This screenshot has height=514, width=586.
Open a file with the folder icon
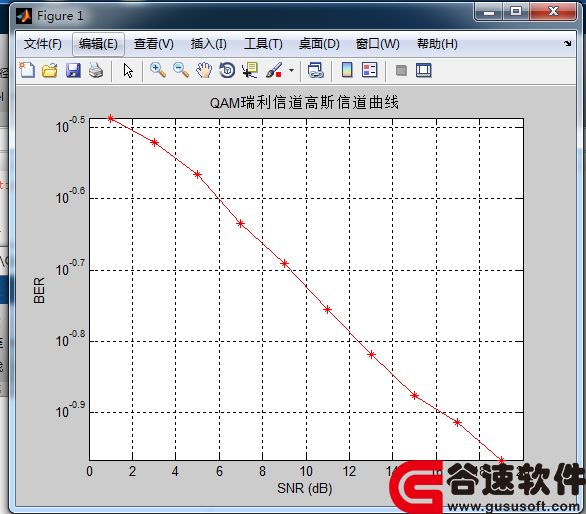click(50, 70)
